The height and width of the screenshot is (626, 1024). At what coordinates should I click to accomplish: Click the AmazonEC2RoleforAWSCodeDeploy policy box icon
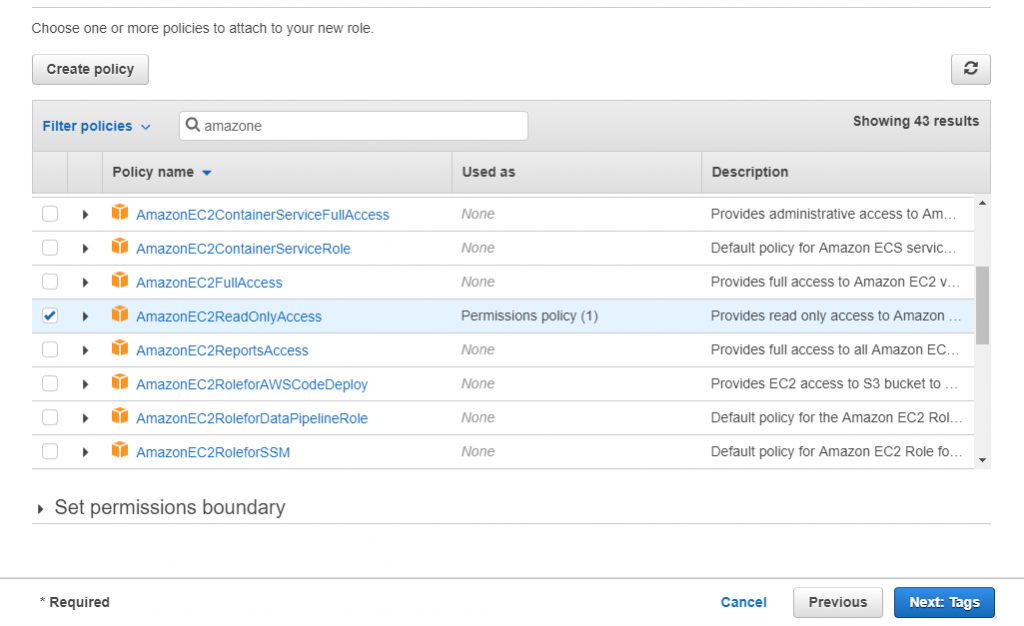tap(120, 382)
